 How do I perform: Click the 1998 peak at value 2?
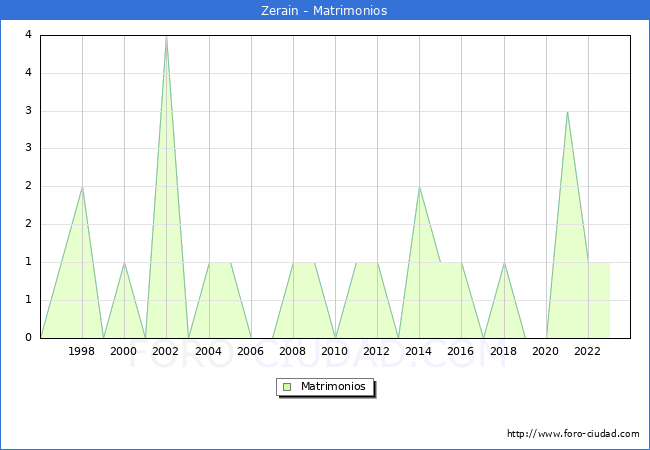(x=82, y=187)
